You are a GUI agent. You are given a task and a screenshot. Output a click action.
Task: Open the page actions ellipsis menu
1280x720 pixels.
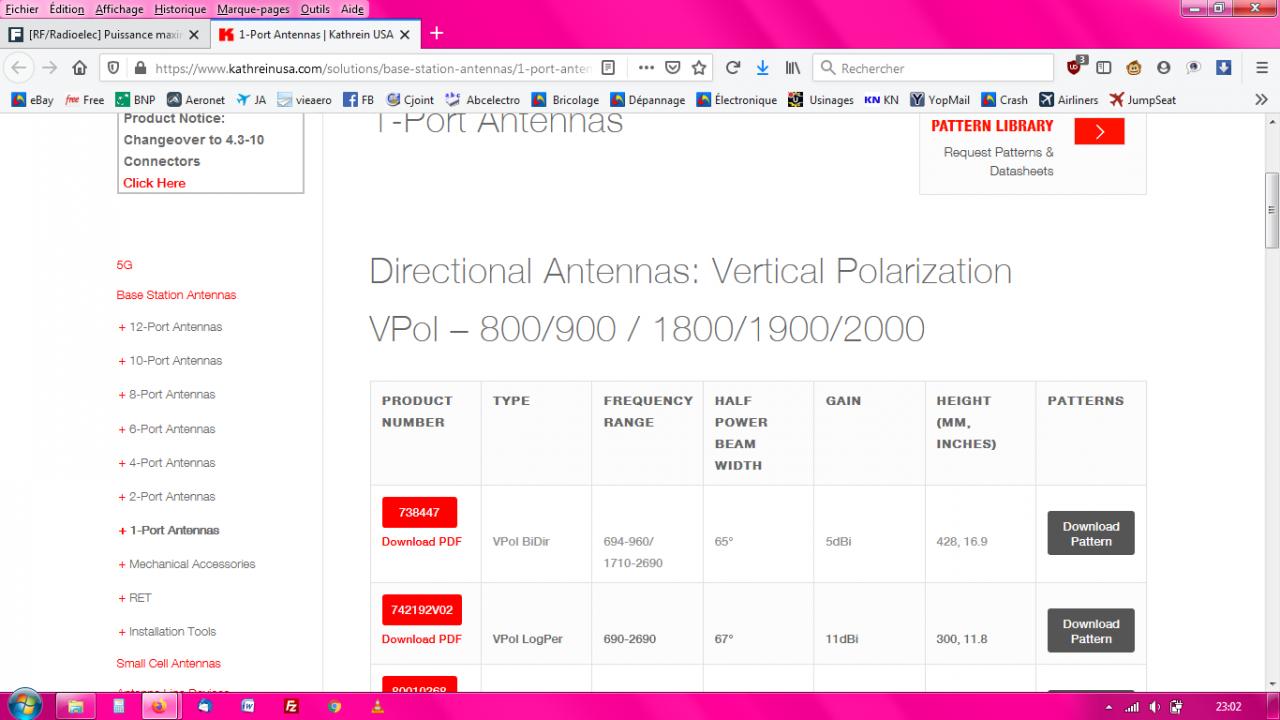pyautogui.click(x=646, y=68)
